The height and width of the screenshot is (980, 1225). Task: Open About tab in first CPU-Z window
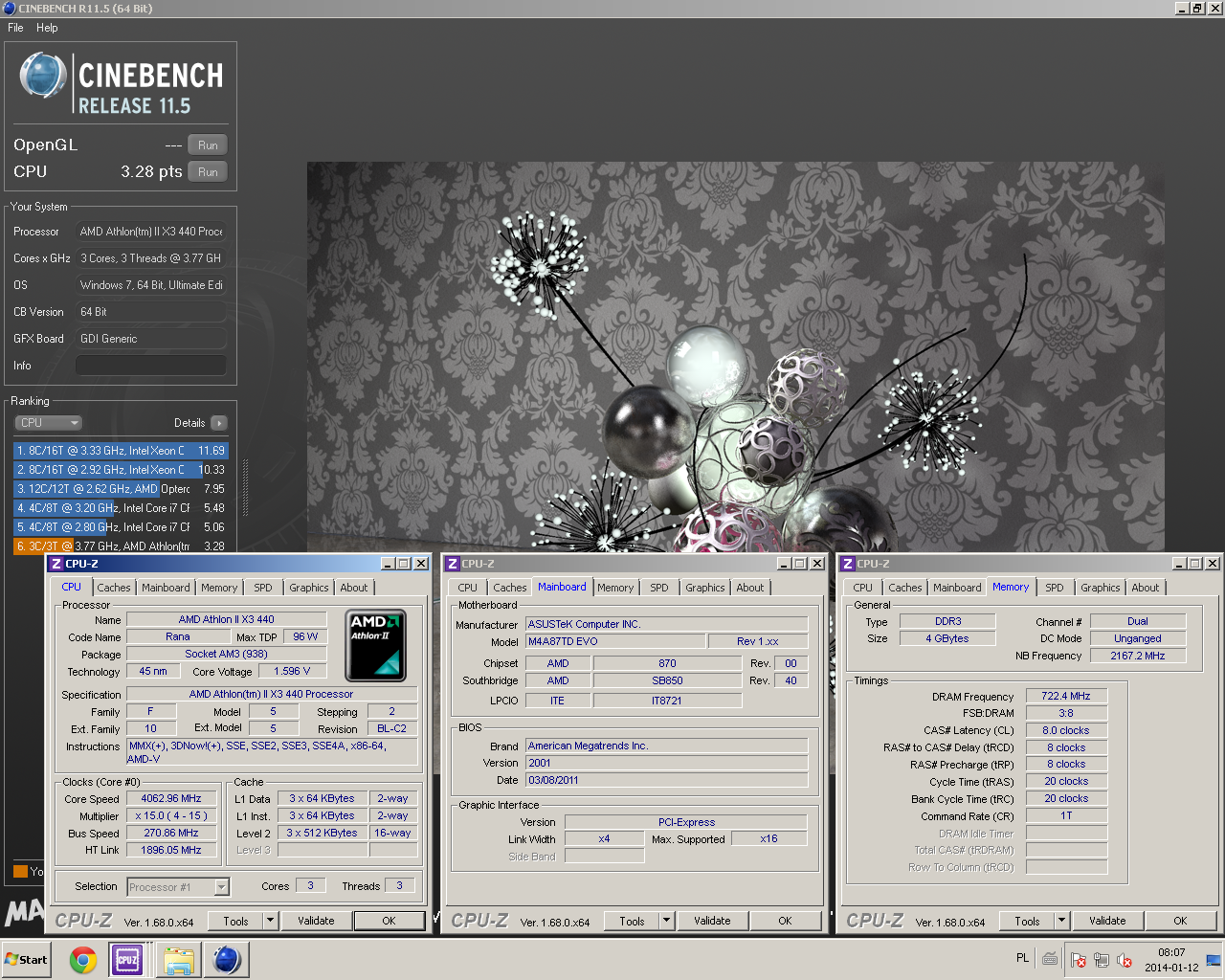pyautogui.click(x=354, y=588)
